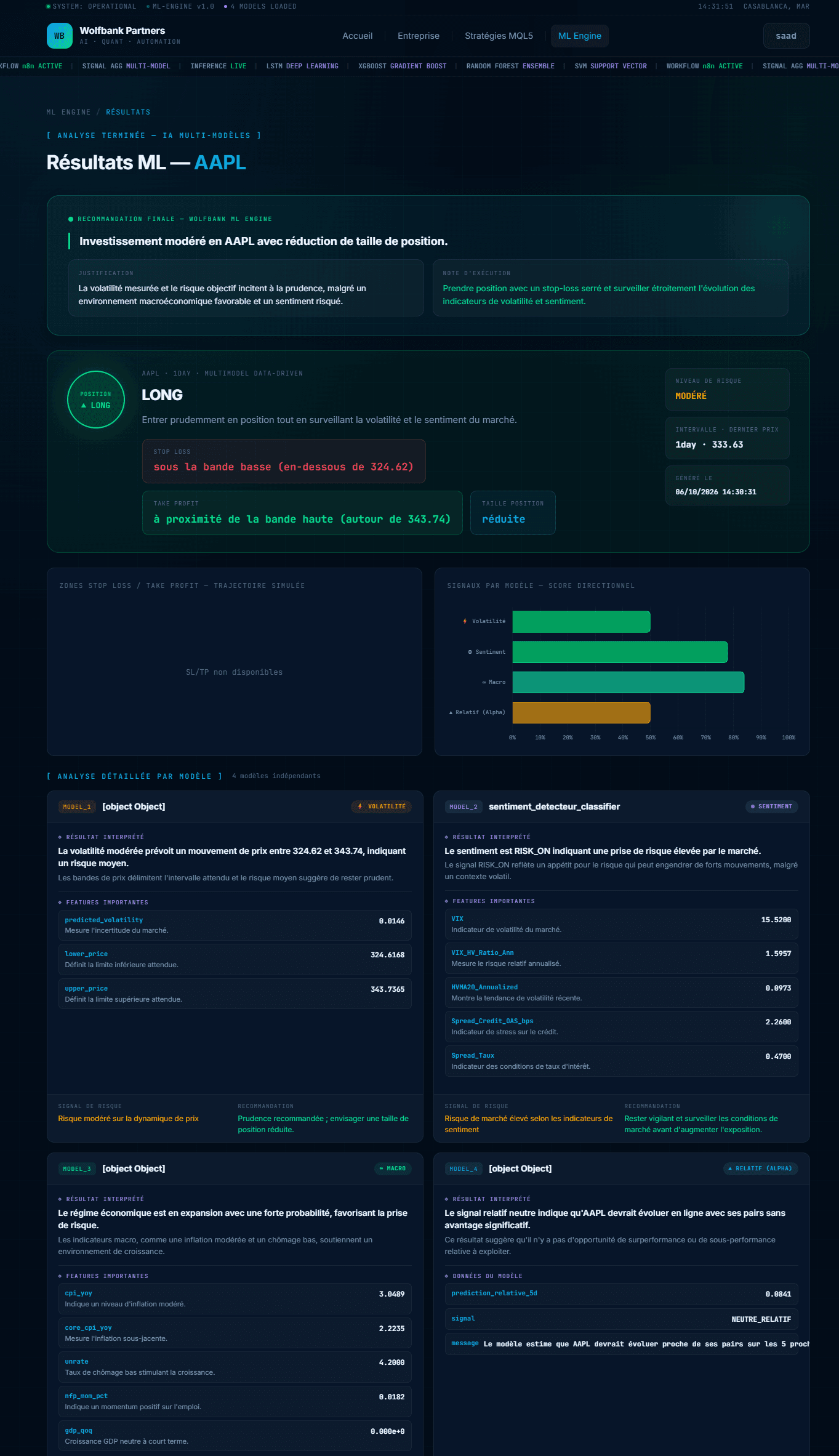The height and width of the screenshot is (1456, 839).
Task: Click the WB logo icon
Action: (59, 36)
